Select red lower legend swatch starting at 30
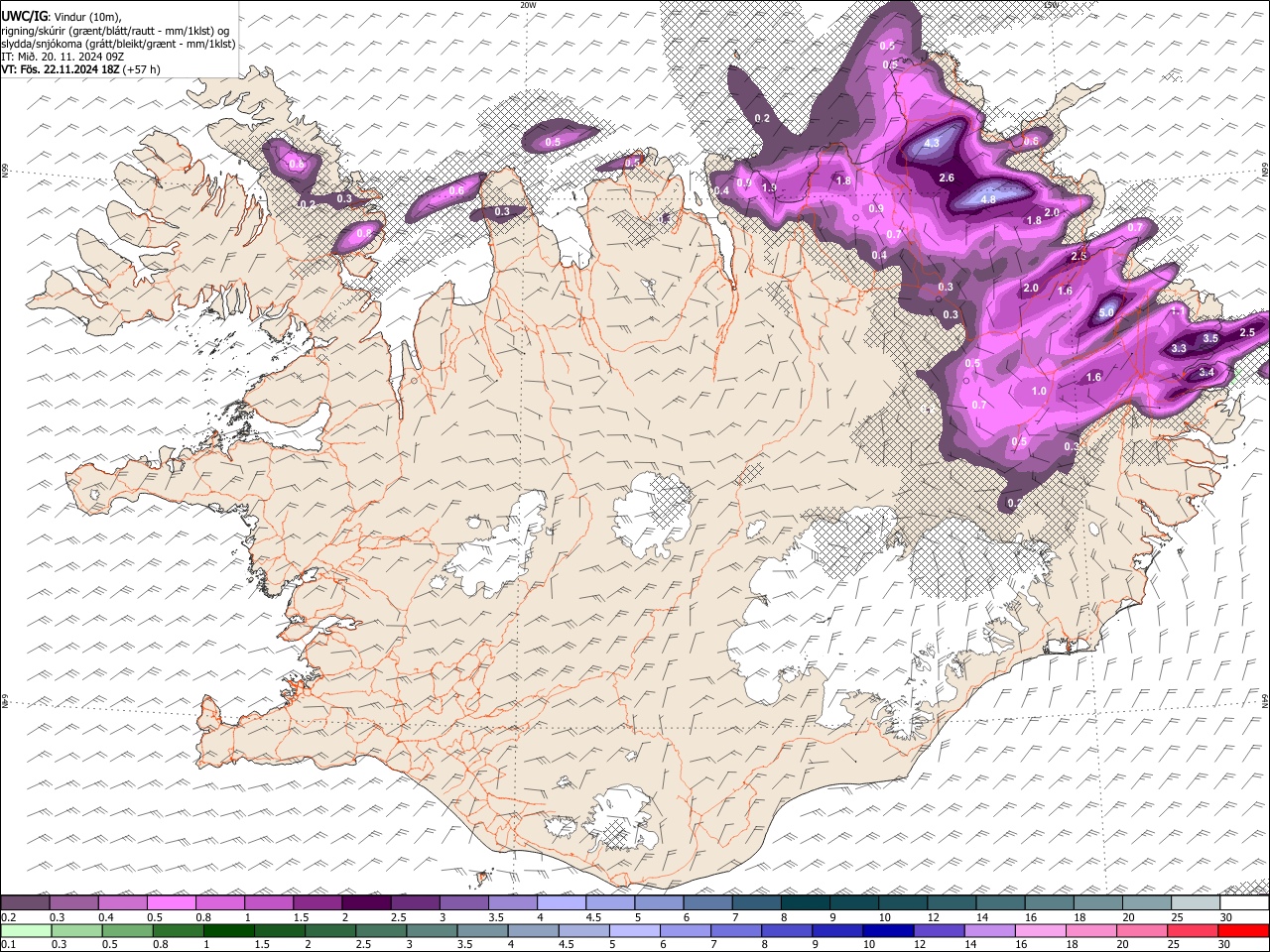 point(1242,931)
